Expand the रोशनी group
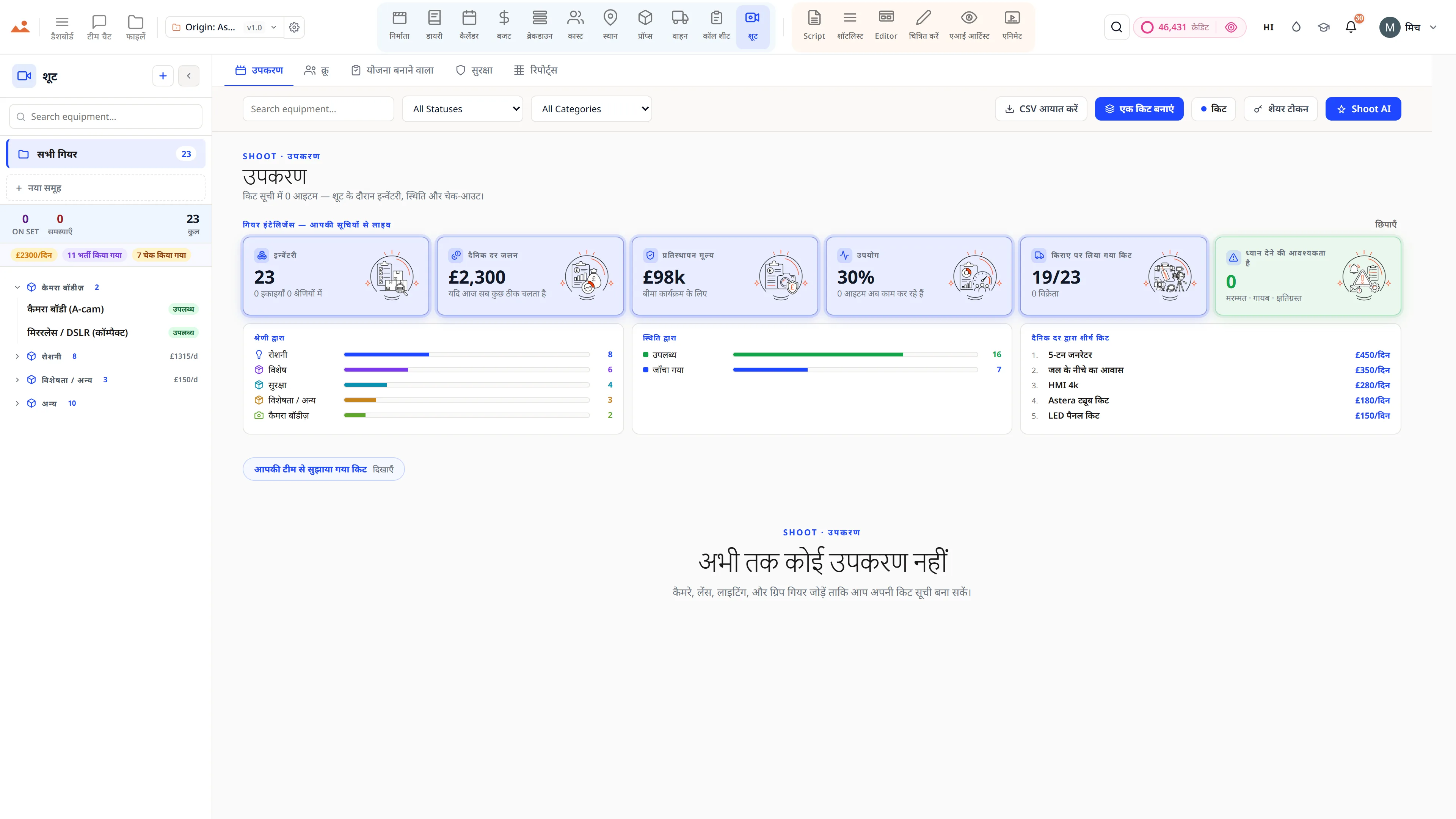1456x819 pixels. click(17, 356)
